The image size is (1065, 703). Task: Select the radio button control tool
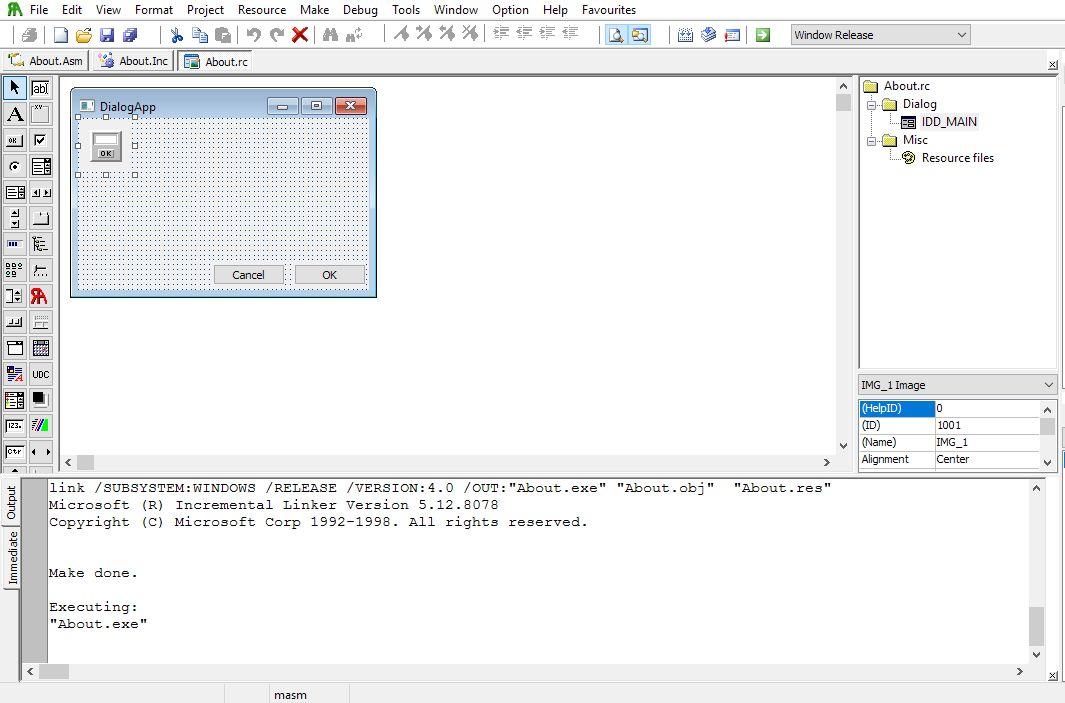[x=15, y=166]
